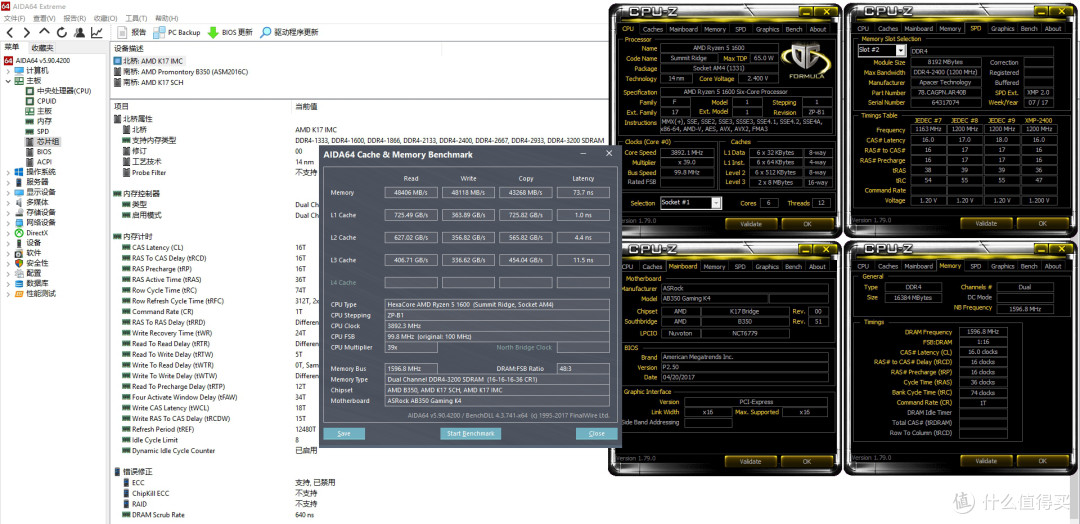Select the AIDA64 v5.90.4200 root node
1080x524 pixels.
(x=37, y=60)
